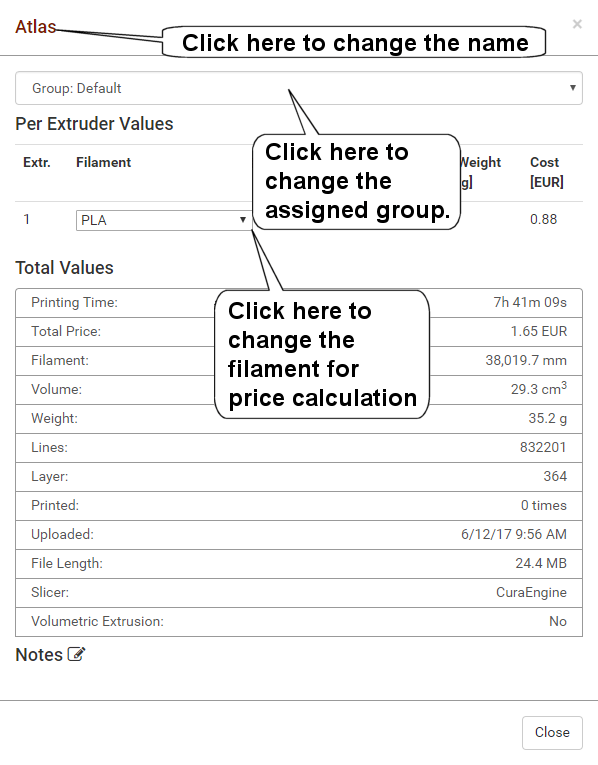Select the Lines 832201 row
The height and width of the screenshot is (765, 598).
point(299,448)
